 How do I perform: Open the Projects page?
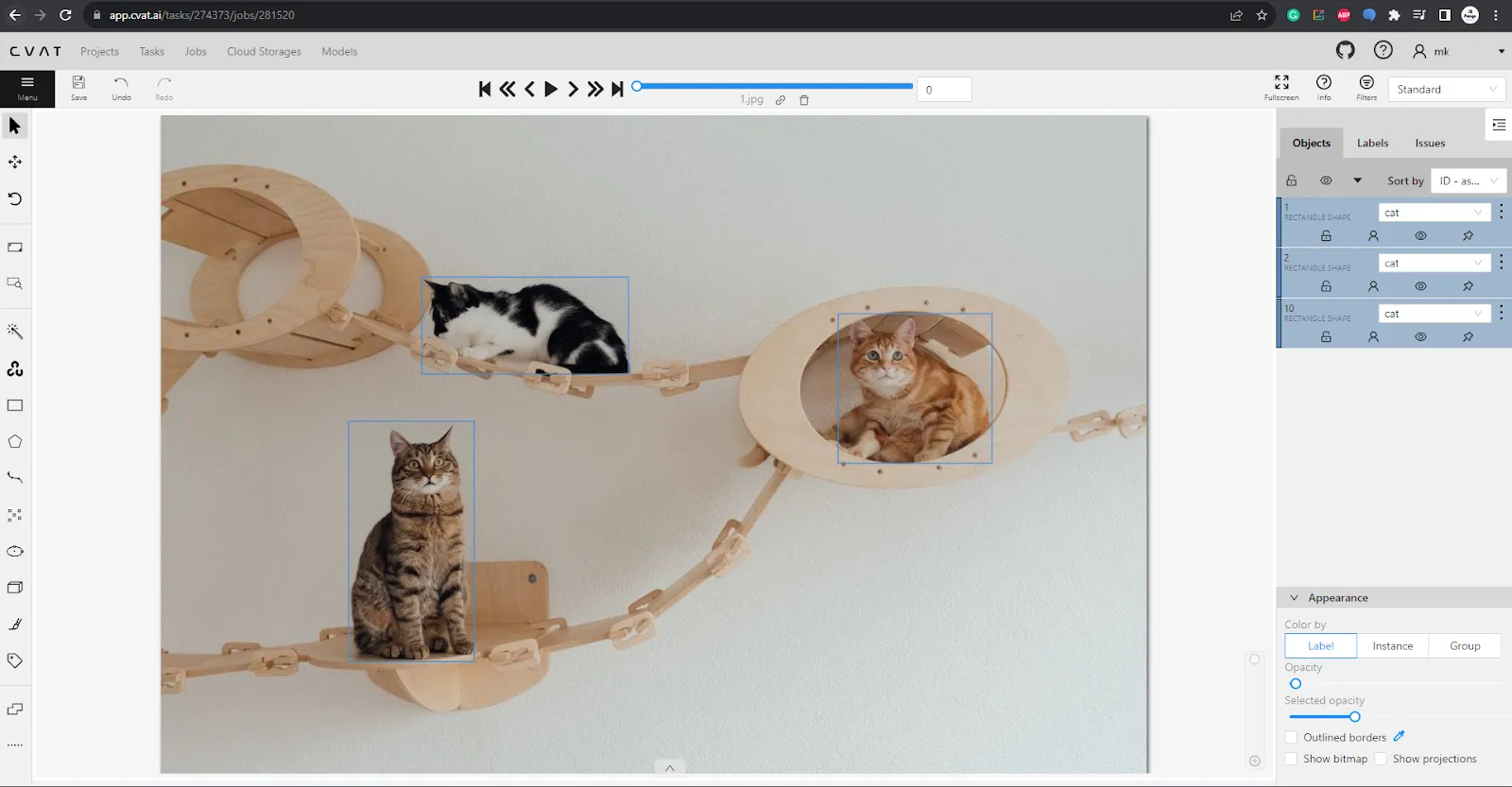coord(99,51)
